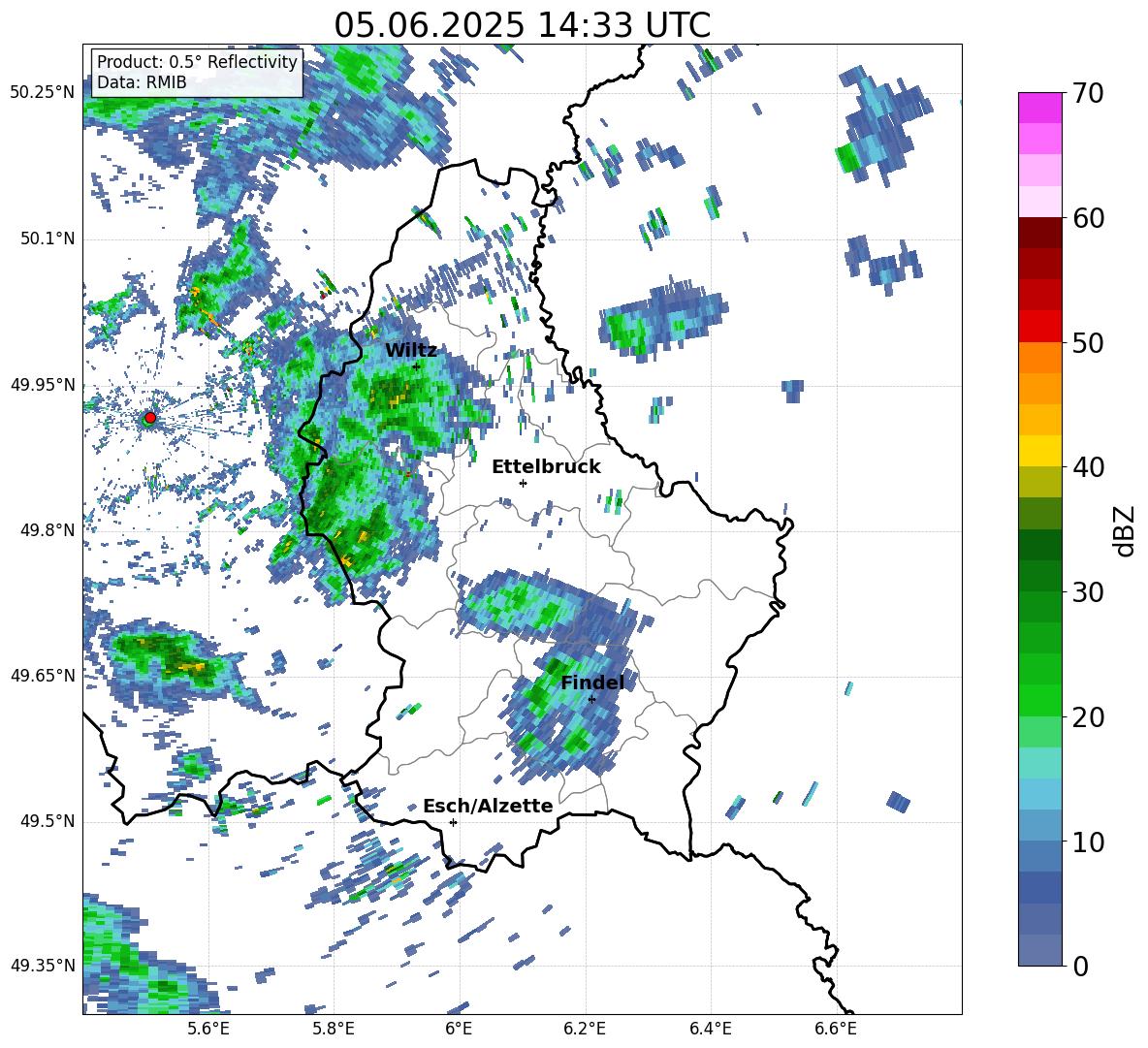Click the 6.6°E longitude label
Screen dimensions: 1148x1048
[836, 1029]
